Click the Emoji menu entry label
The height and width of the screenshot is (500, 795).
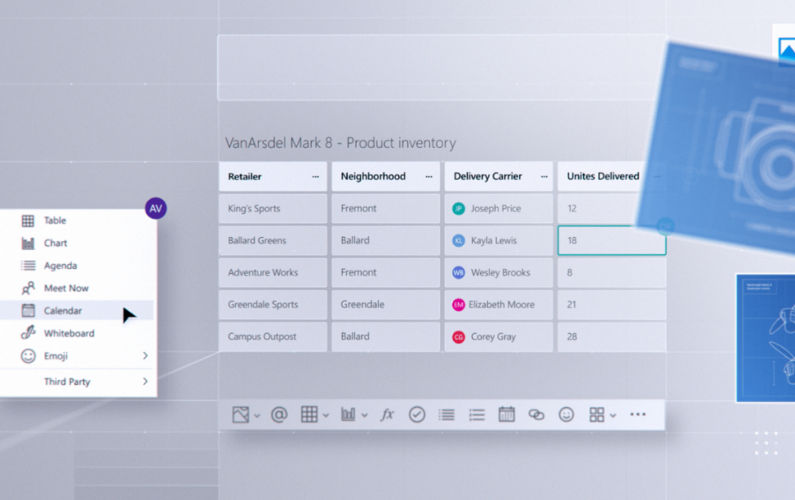click(56, 356)
